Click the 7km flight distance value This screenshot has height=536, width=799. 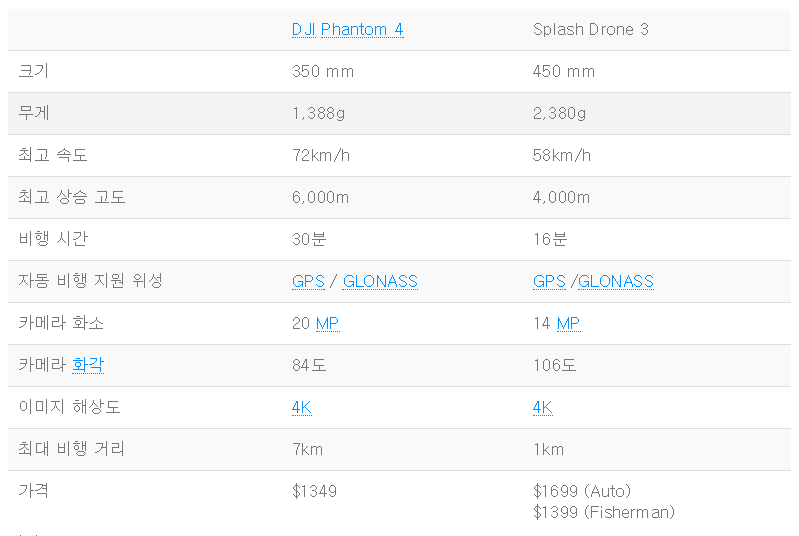(307, 449)
